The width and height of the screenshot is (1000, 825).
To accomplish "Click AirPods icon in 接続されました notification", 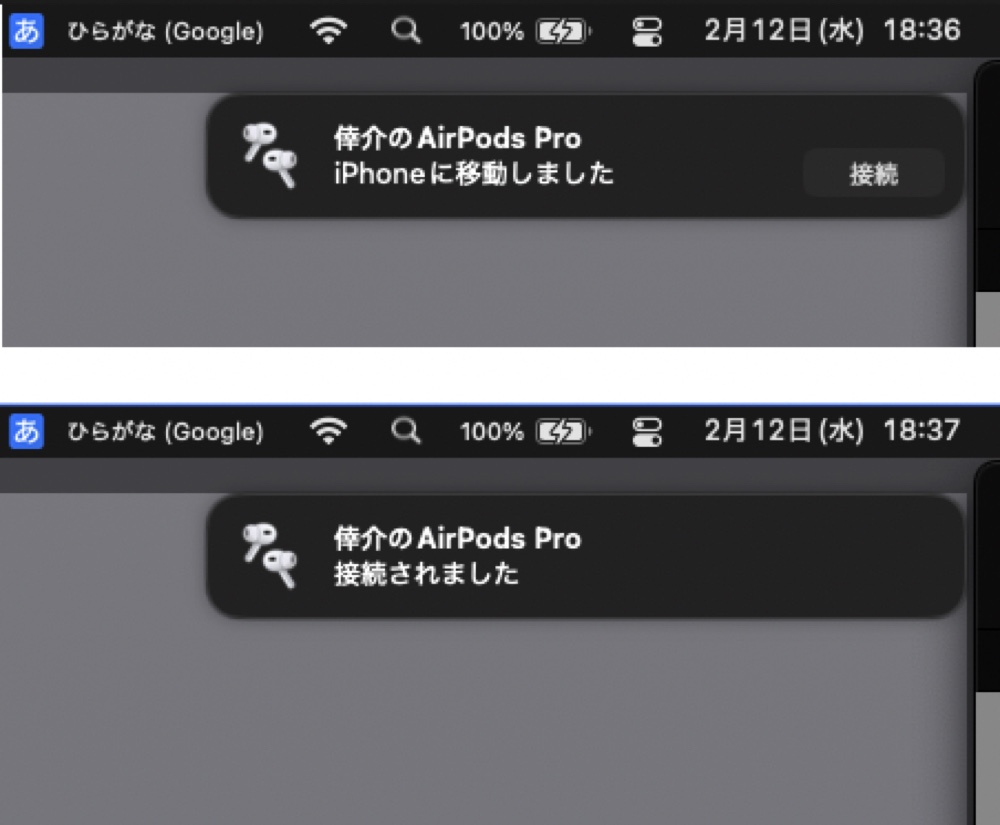I will [x=270, y=556].
